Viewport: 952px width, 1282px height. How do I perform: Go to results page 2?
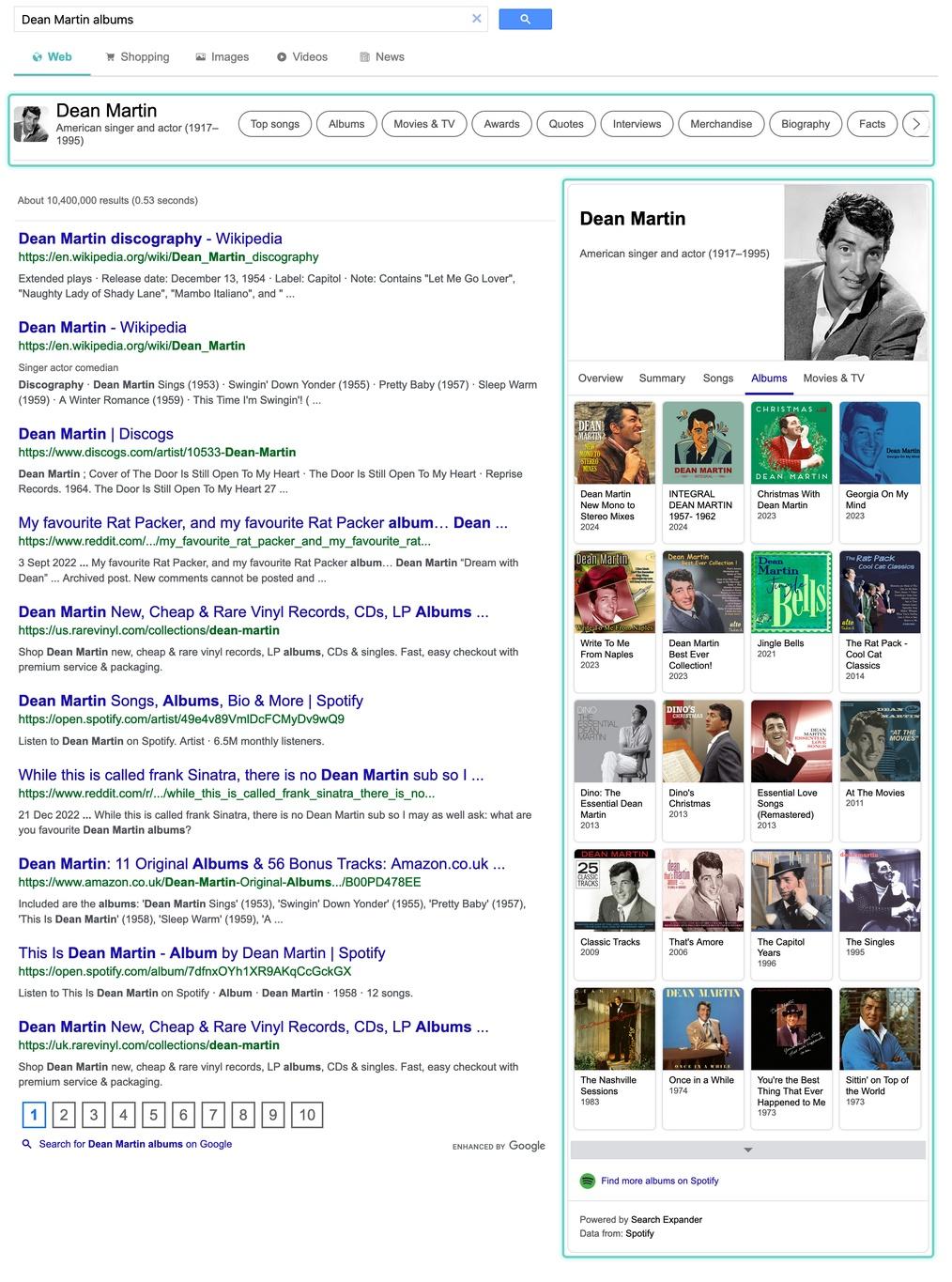click(64, 1115)
